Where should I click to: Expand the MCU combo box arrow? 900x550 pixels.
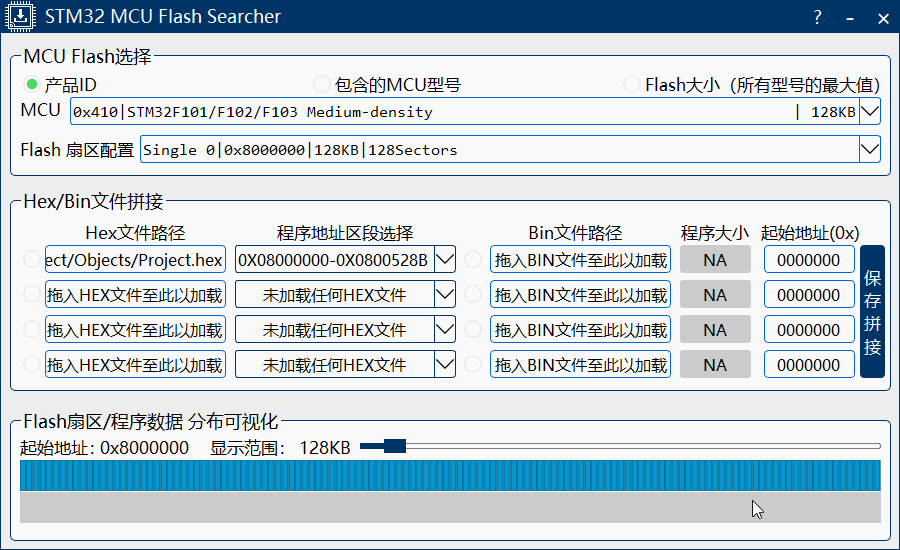coord(870,111)
